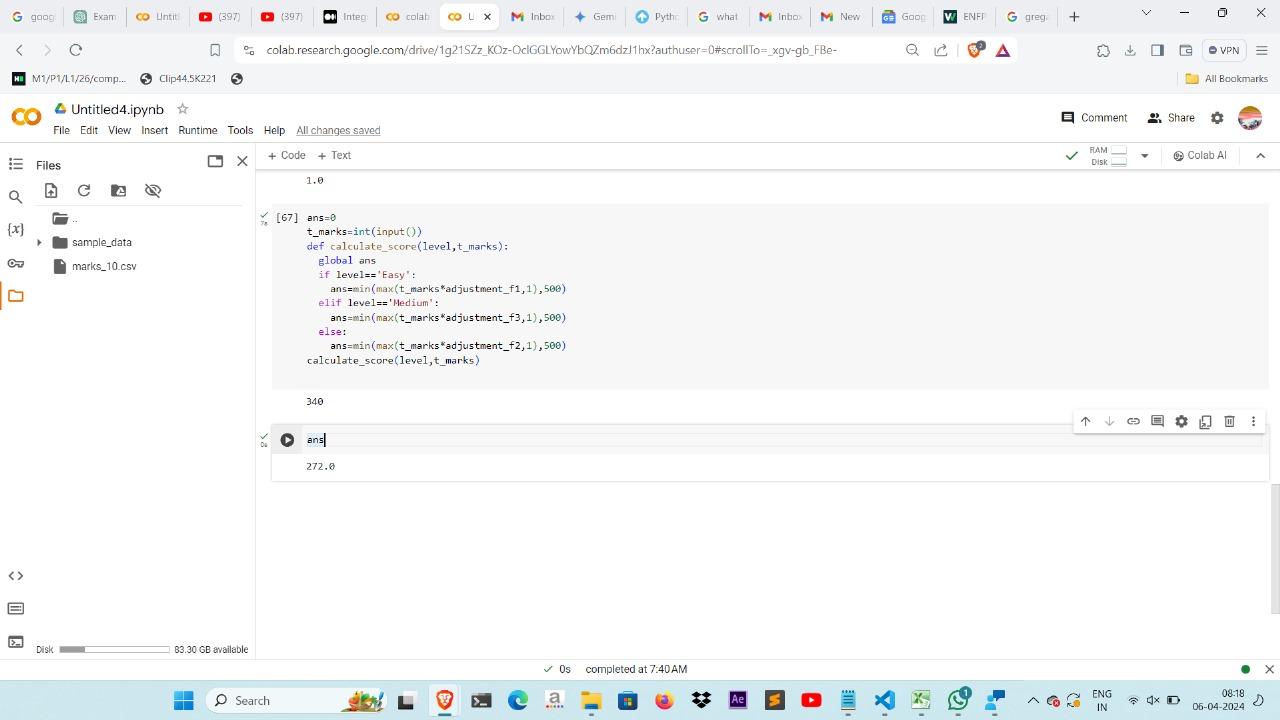Open the Tools menu
Viewport: 1280px width, 720px height.
pyautogui.click(x=240, y=130)
